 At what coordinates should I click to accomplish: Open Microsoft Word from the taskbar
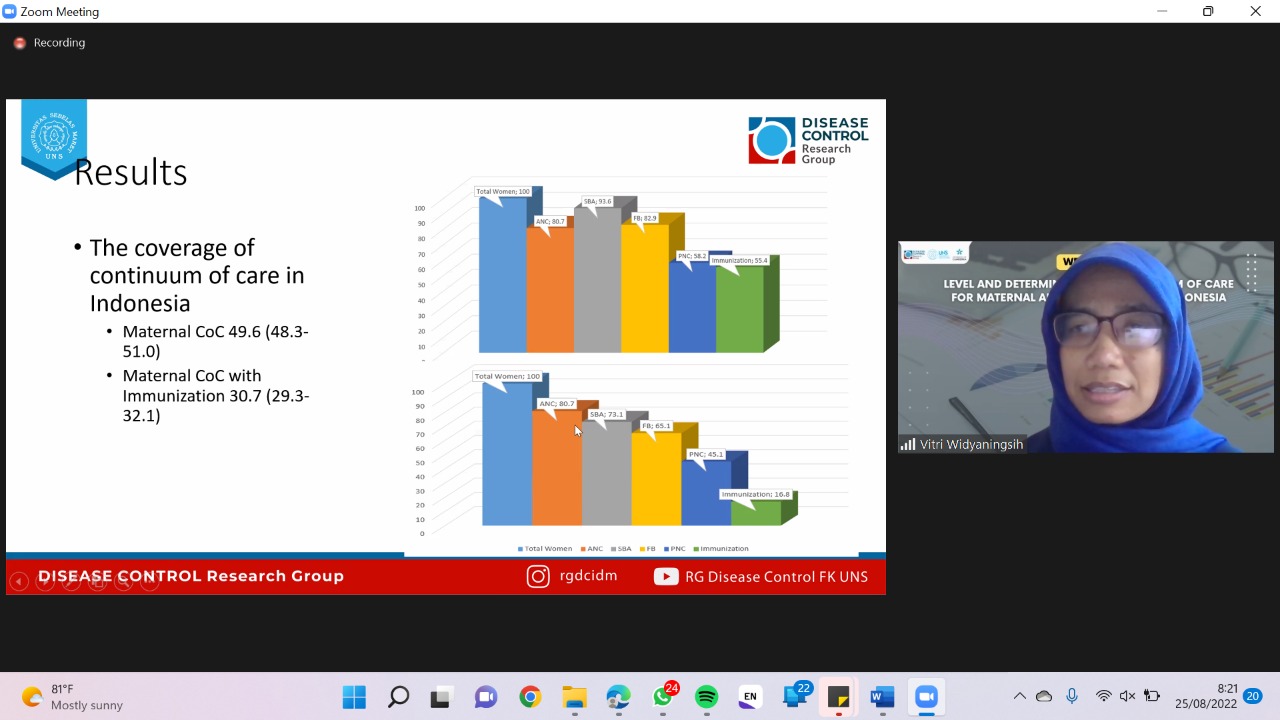coord(881,696)
